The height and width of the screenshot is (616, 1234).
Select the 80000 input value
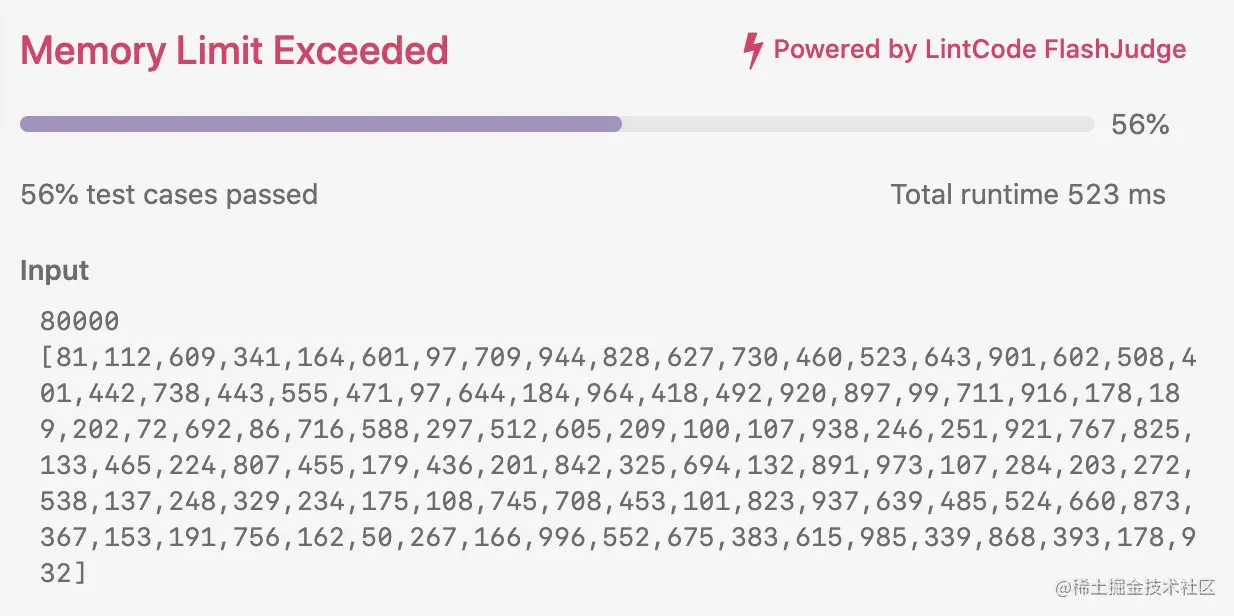coord(80,321)
